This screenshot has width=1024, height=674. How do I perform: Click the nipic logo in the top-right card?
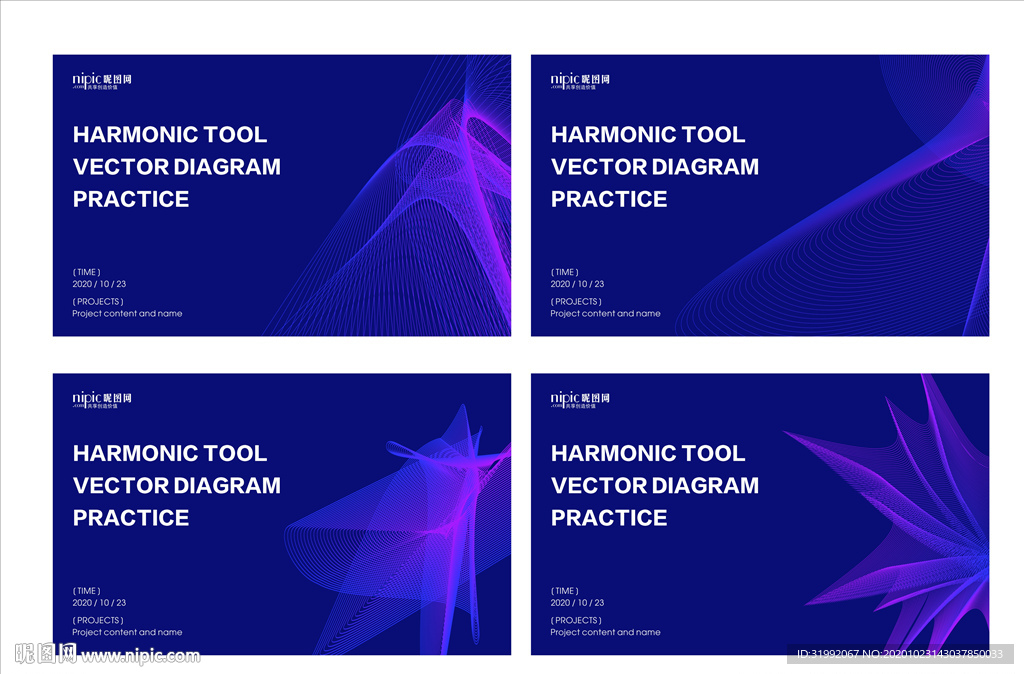tap(580, 81)
